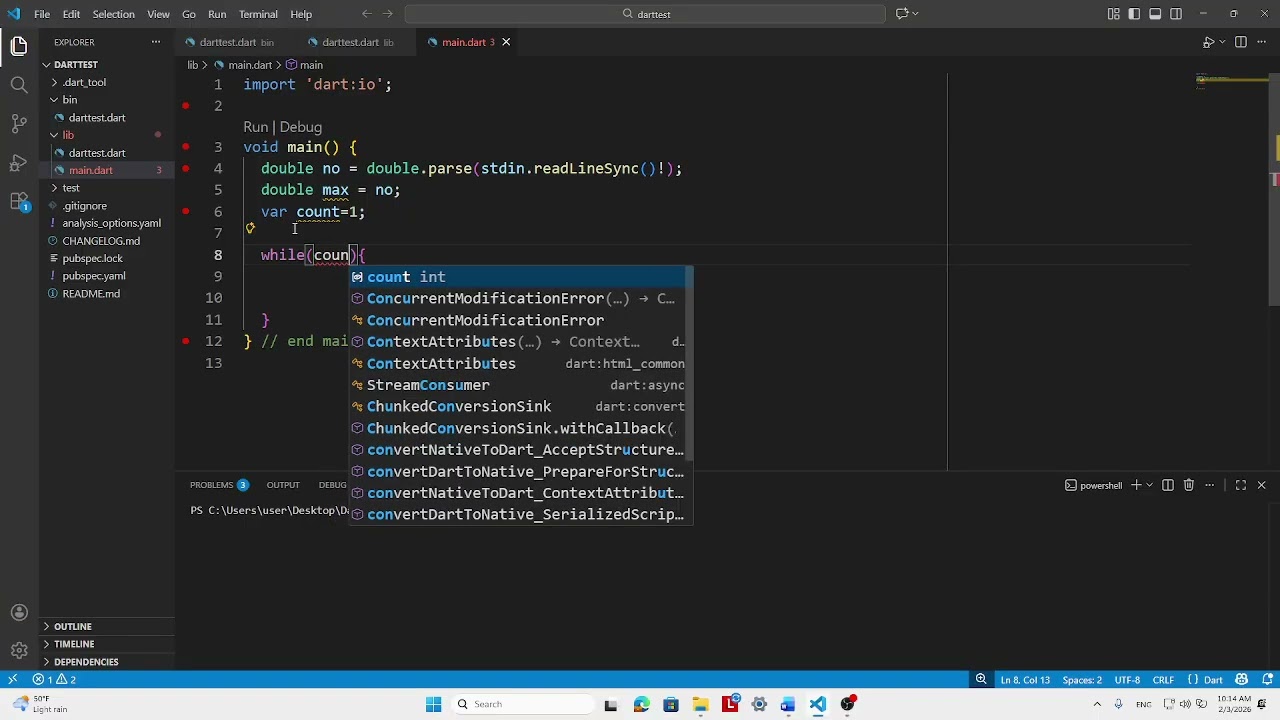Viewport: 1280px width, 720px height.
Task: Expand the OUTLINE section
Action: 73,627
